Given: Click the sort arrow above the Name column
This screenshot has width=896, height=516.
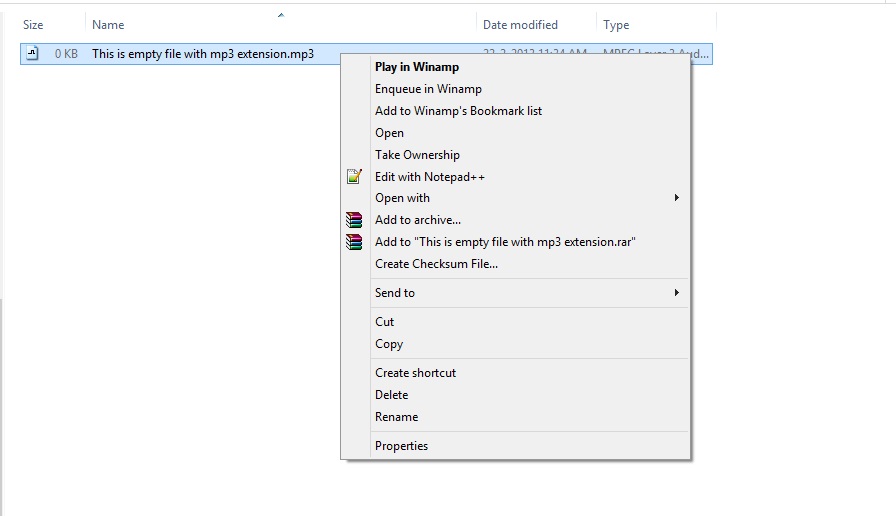Looking at the screenshot, I should tap(281, 15).
